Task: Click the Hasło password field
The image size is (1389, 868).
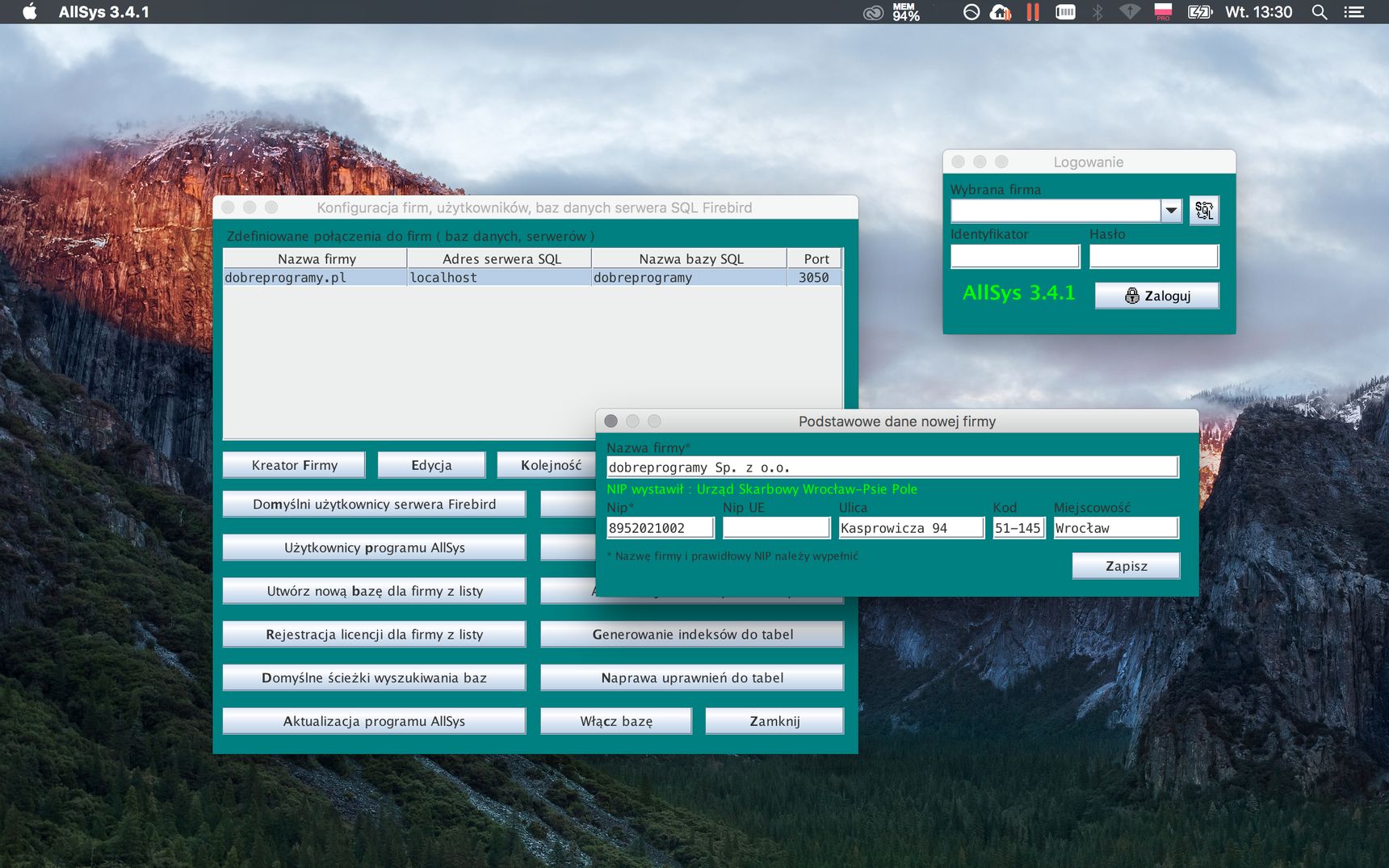Action: (1154, 257)
